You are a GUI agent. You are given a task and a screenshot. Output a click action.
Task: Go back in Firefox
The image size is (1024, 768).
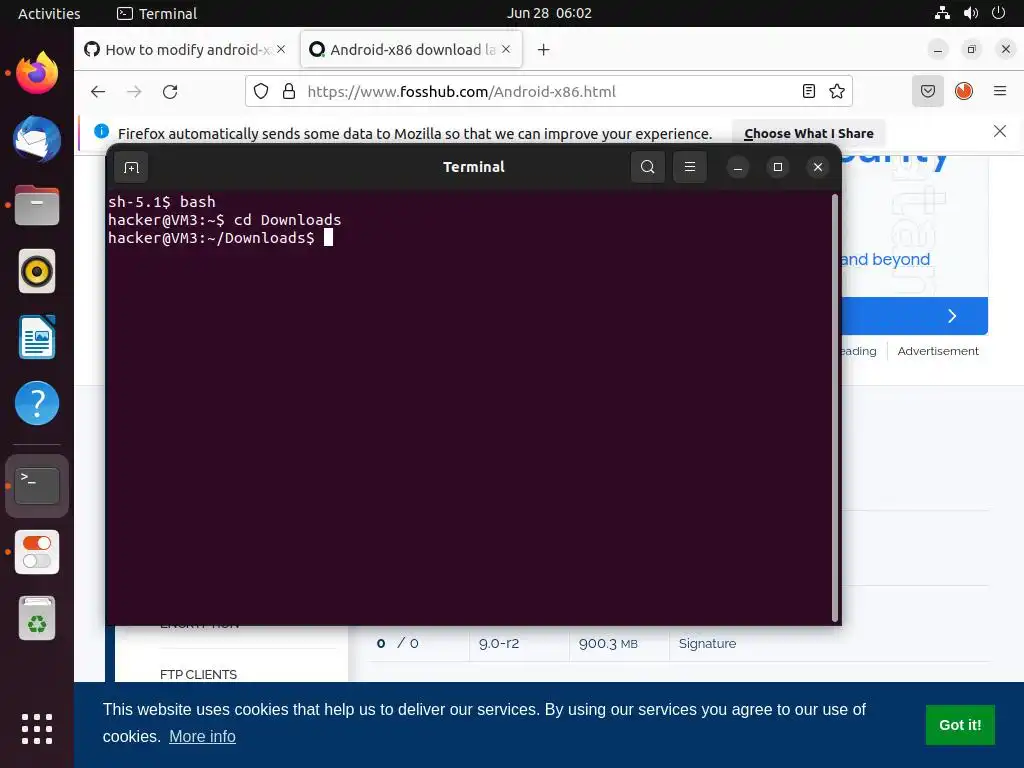pyautogui.click(x=98, y=91)
